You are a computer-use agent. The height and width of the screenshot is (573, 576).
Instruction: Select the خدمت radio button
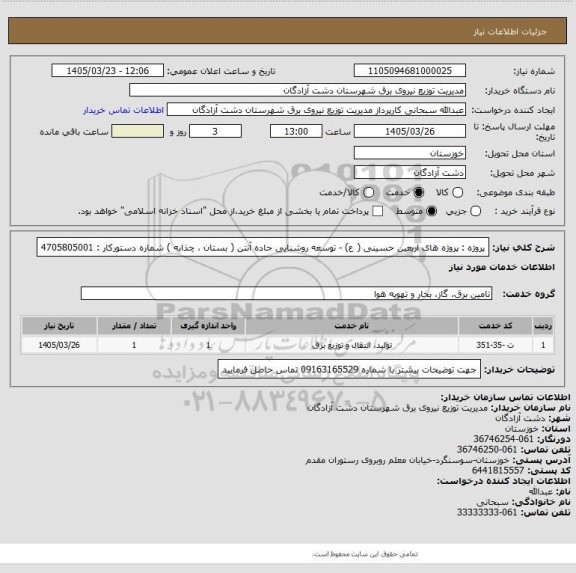click(x=418, y=192)
